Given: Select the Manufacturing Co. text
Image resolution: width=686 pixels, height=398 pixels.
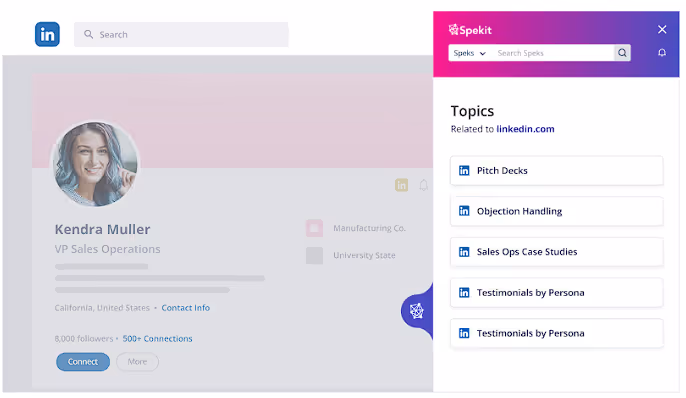Looking at the screenshot, I should point(369,228).
